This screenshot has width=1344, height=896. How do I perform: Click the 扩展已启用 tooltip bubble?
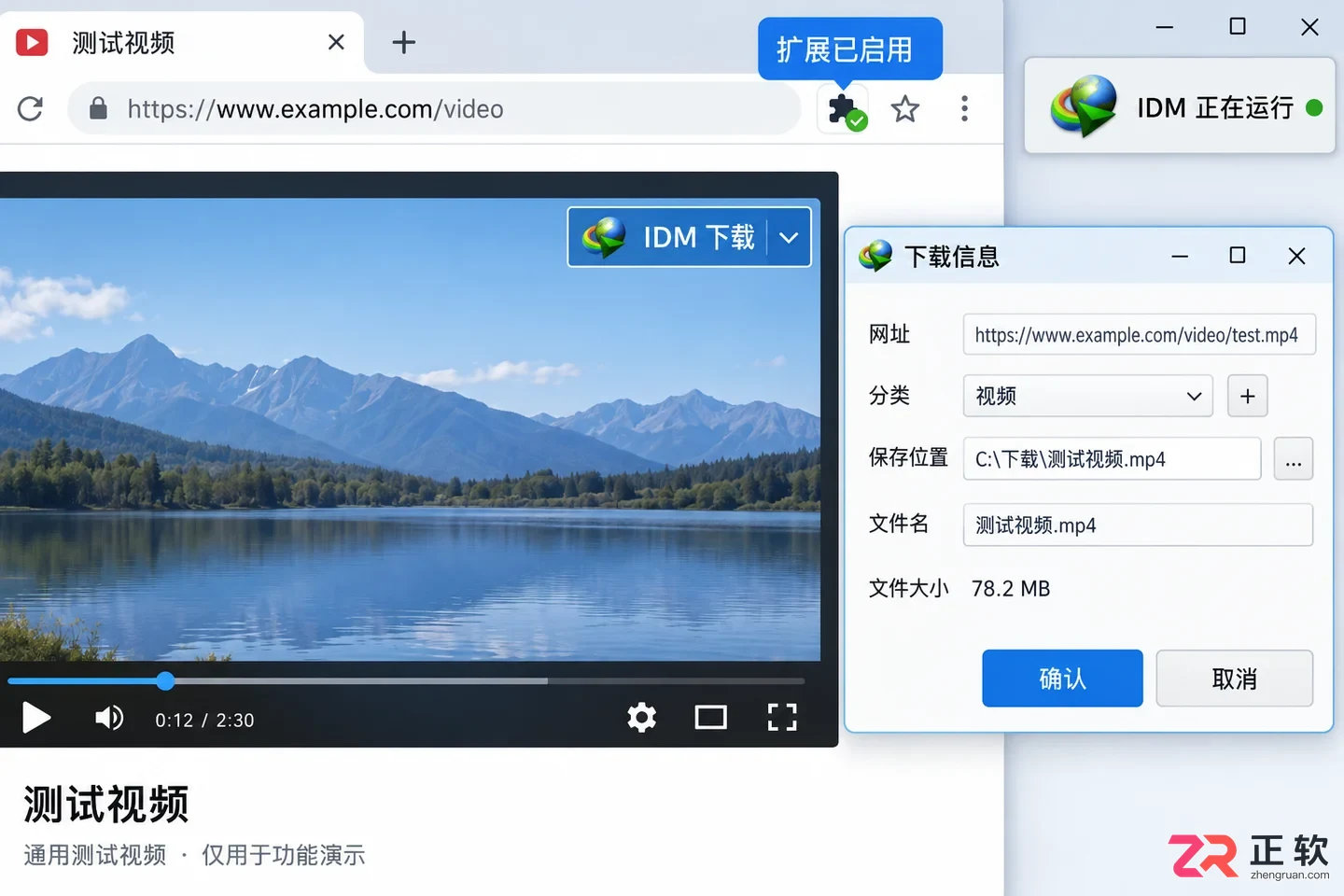(850, 49)
